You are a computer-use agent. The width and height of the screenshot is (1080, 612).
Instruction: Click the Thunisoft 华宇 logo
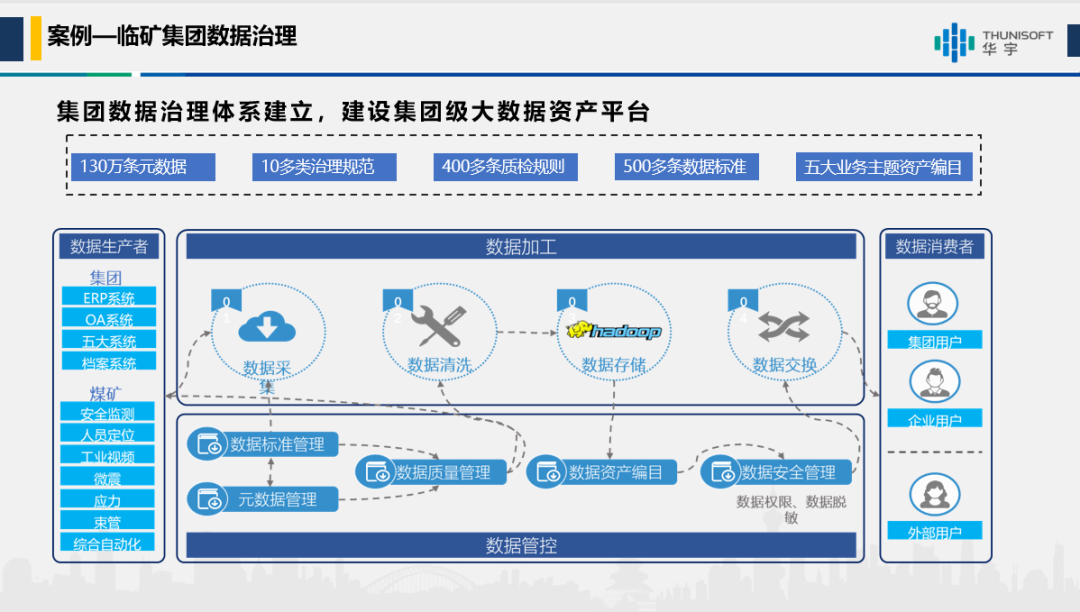(x=993, y=41)
